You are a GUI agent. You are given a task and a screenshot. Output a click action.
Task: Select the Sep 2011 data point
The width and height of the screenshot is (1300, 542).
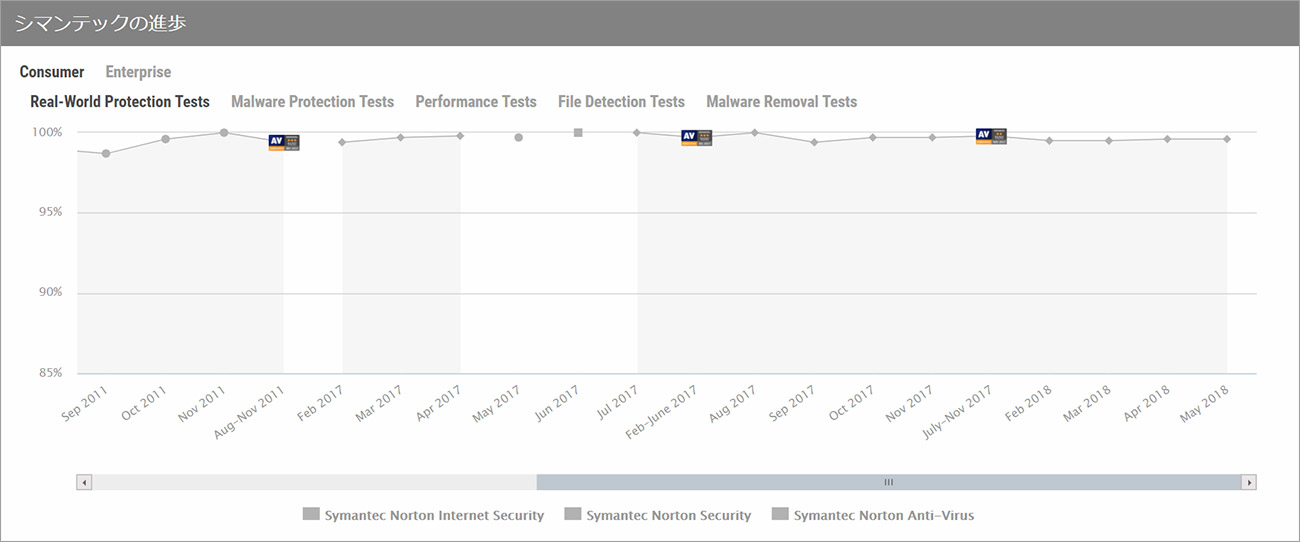[x=106, y=153]
